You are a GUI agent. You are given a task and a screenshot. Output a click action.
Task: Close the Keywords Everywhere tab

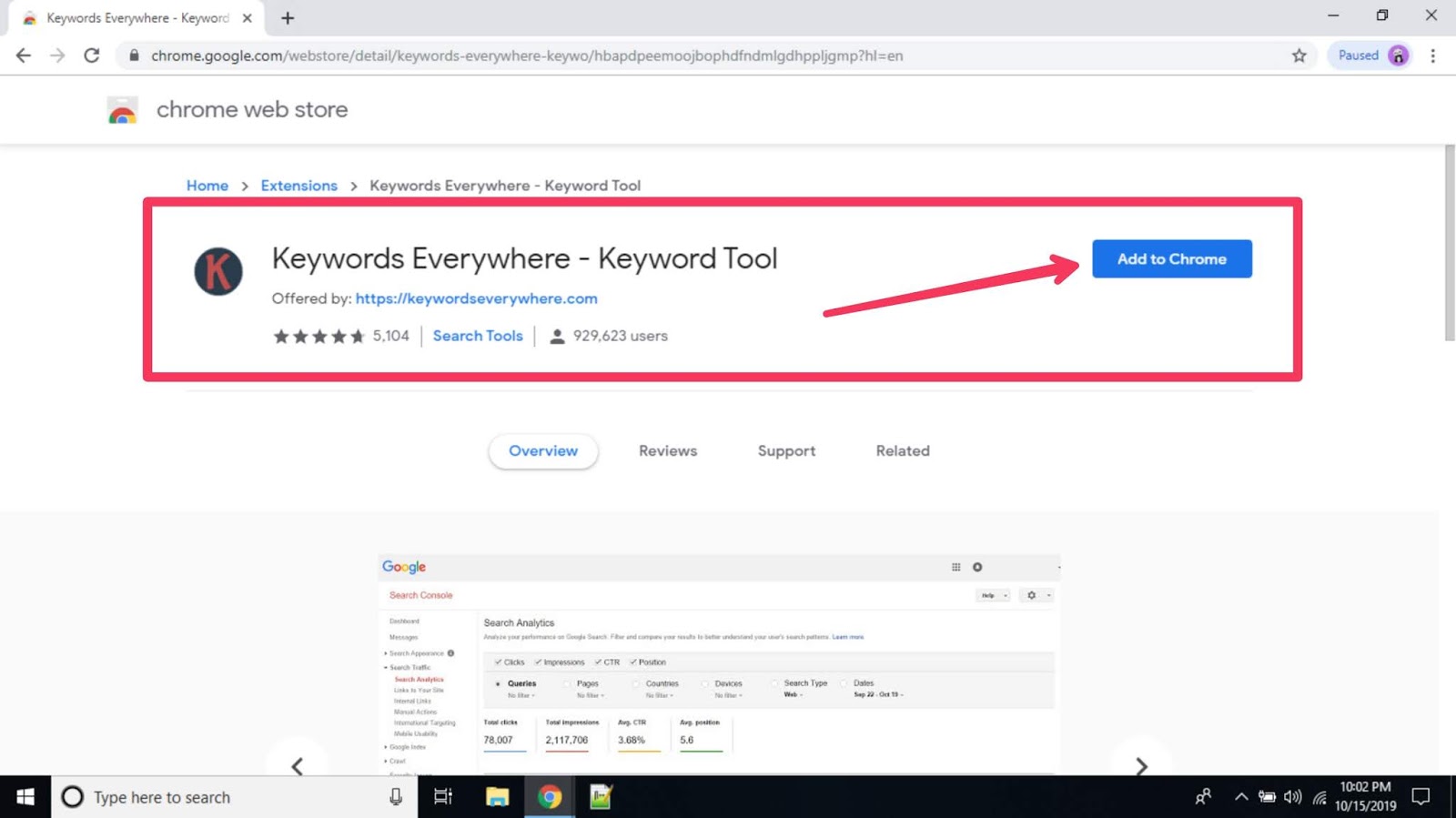click(x=247, y=17)
